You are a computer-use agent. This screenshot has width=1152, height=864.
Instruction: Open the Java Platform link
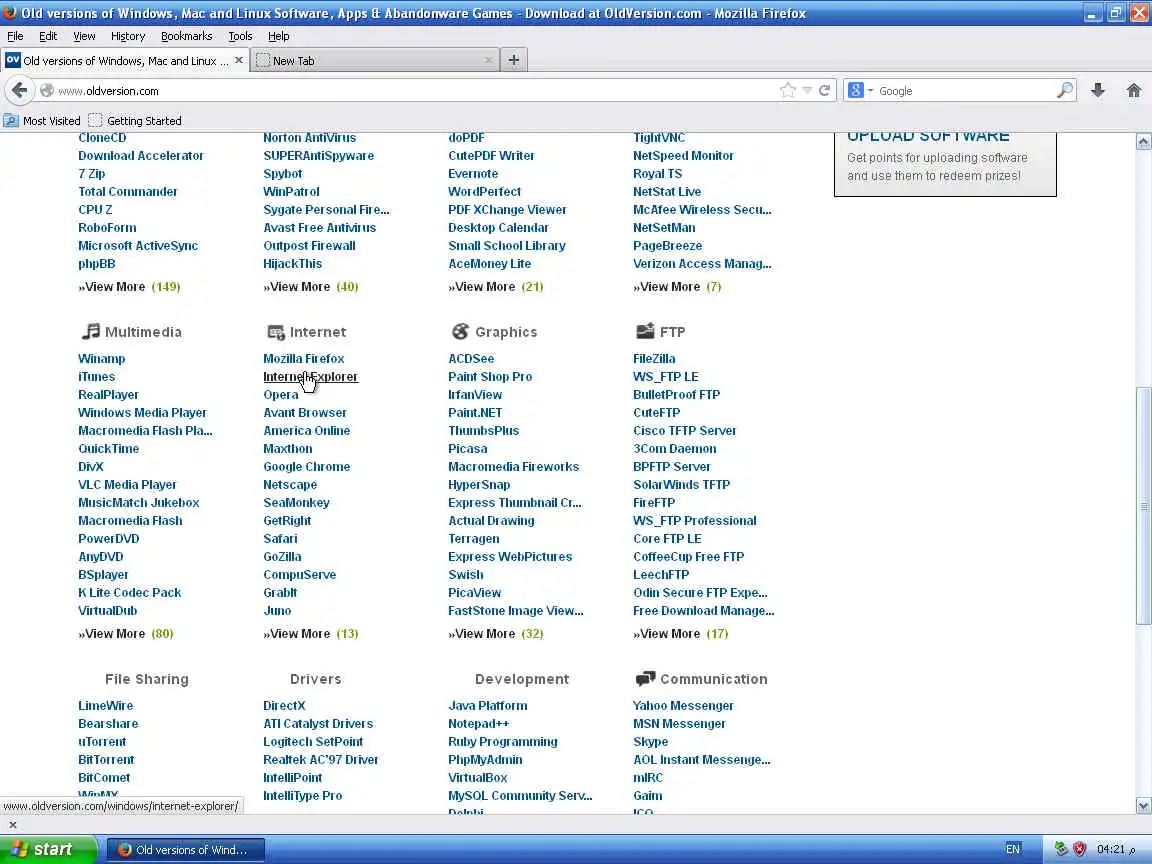(488, 705)
